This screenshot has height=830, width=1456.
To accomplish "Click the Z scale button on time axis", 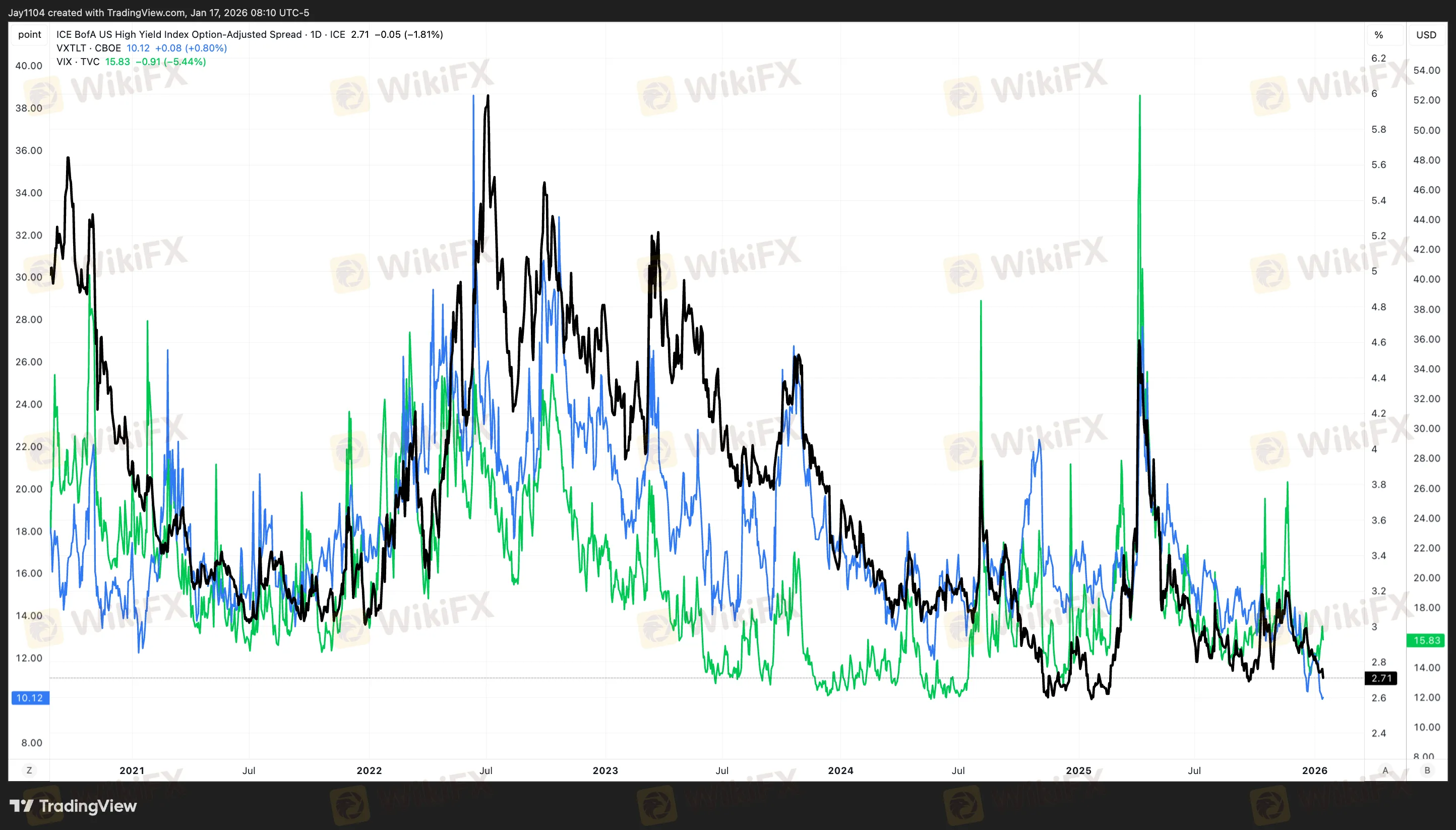I will click(29, 770).
